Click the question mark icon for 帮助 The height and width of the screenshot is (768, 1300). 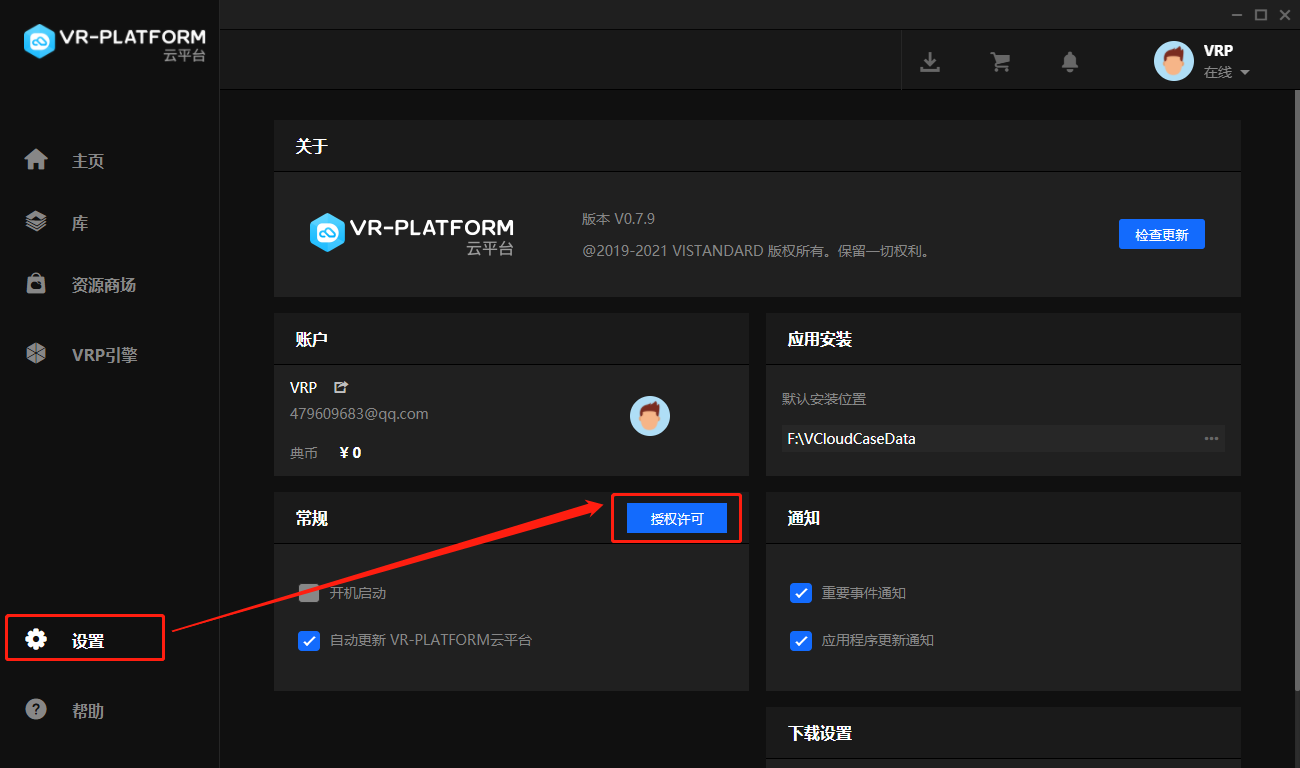[x=36, y=710]
